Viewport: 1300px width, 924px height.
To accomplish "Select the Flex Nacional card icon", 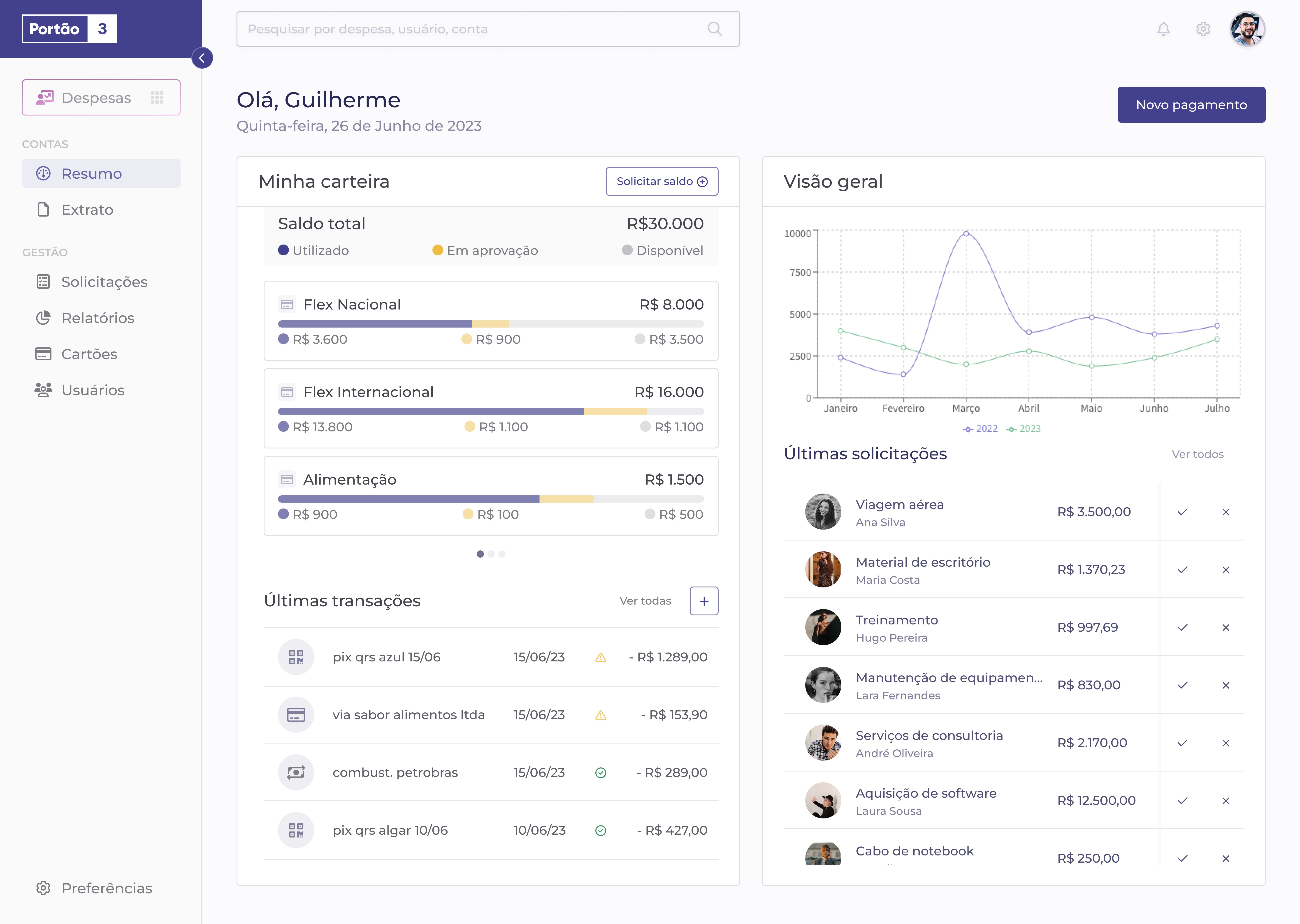I will coord(287,304).
